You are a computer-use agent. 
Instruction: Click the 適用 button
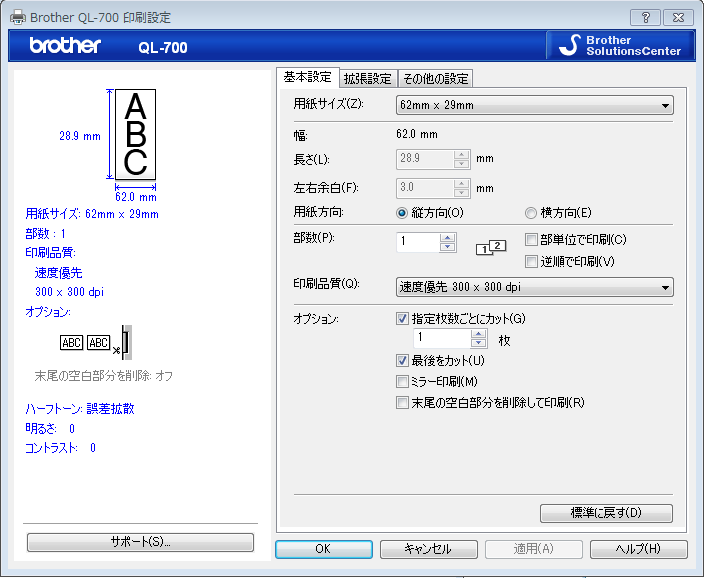[534, 549]
